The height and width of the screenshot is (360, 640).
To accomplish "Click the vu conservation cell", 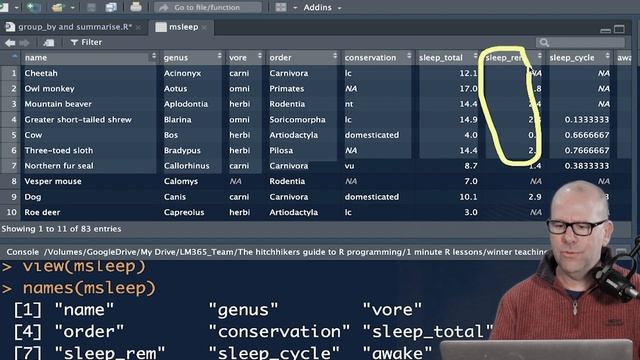I will tap(349, 166).
